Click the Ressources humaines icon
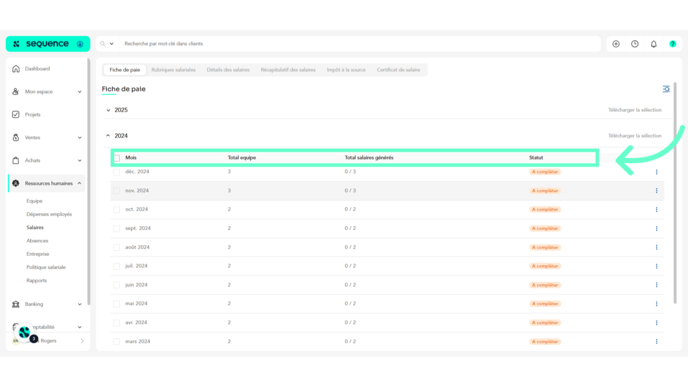Screen dimensions: 688x387 coord(16,183)
